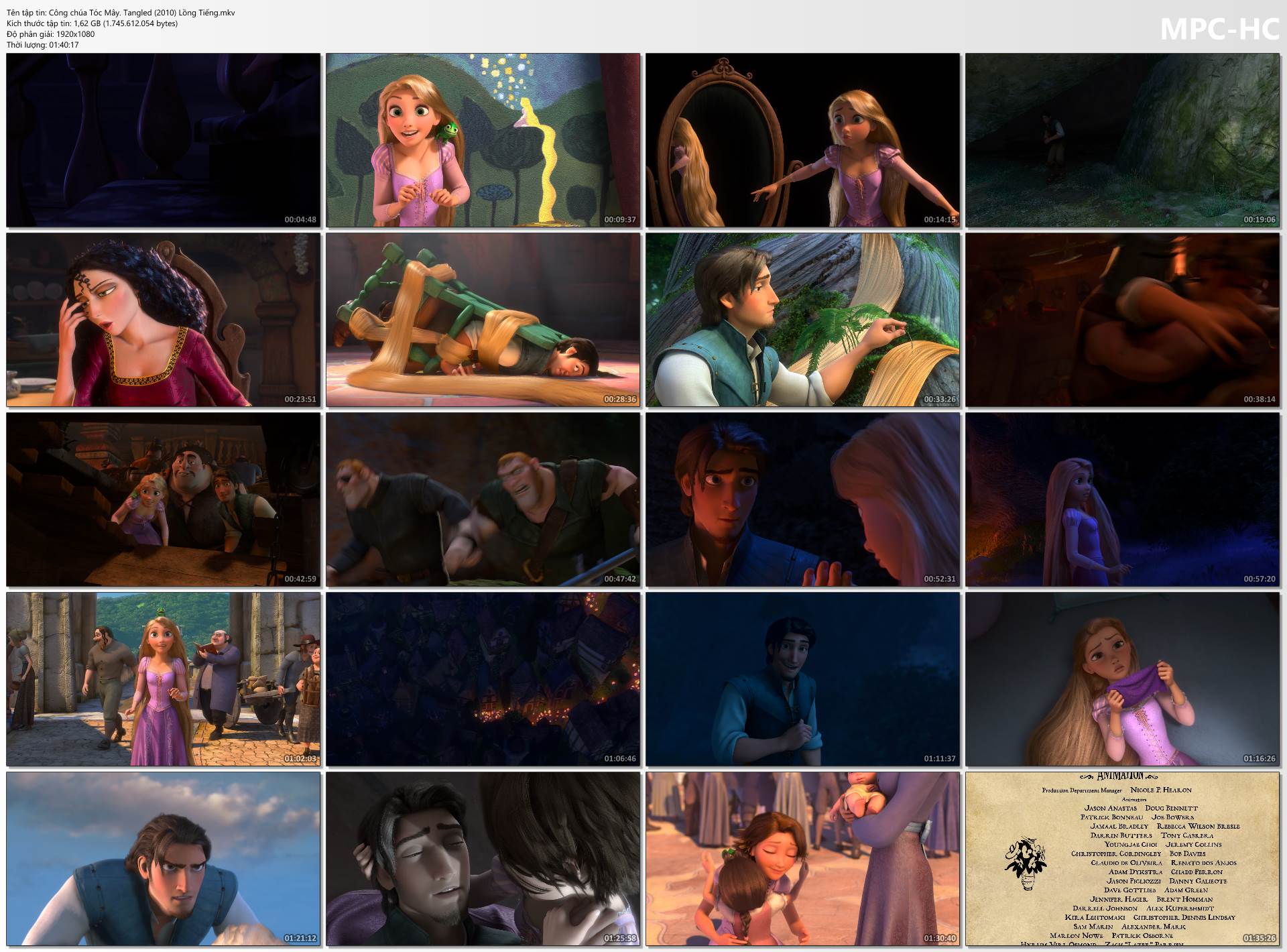Open the thumbnail stamped 00:33:26
Image resolution: width=1287 pixels, height=952 pixels.
point(803,320)
